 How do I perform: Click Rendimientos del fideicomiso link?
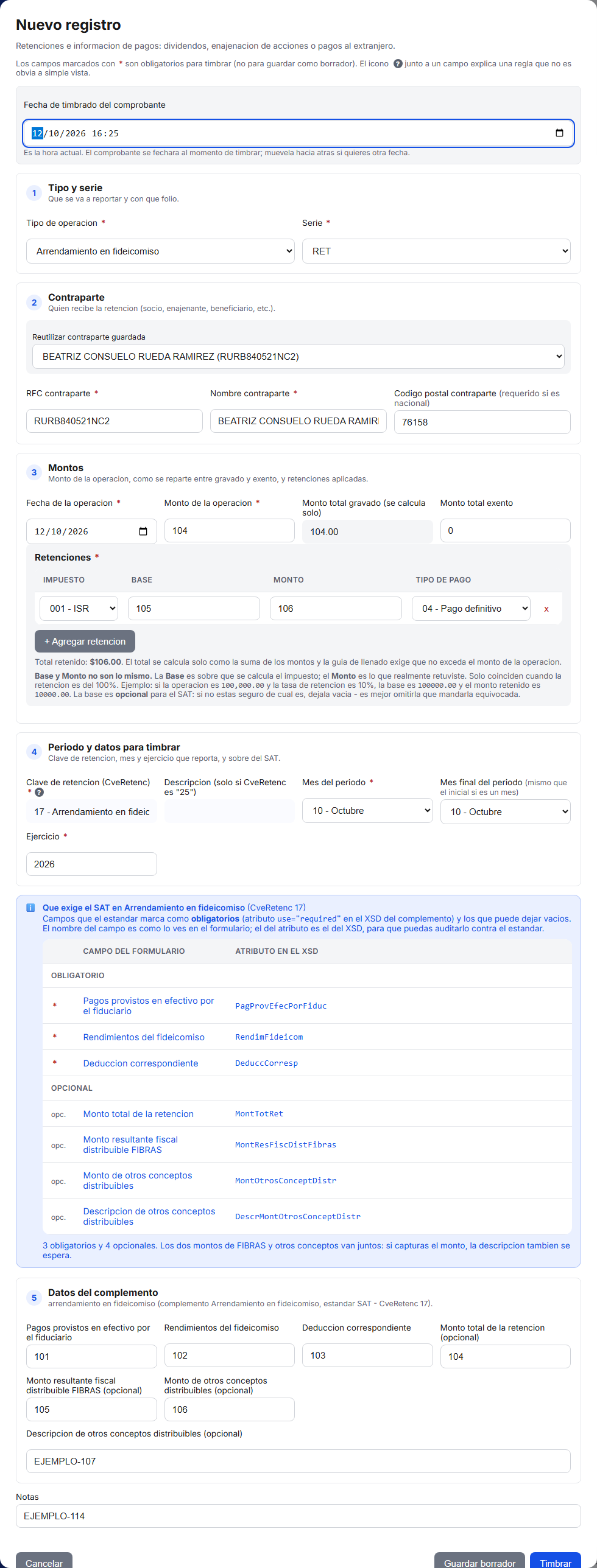tap(144, 1037)
